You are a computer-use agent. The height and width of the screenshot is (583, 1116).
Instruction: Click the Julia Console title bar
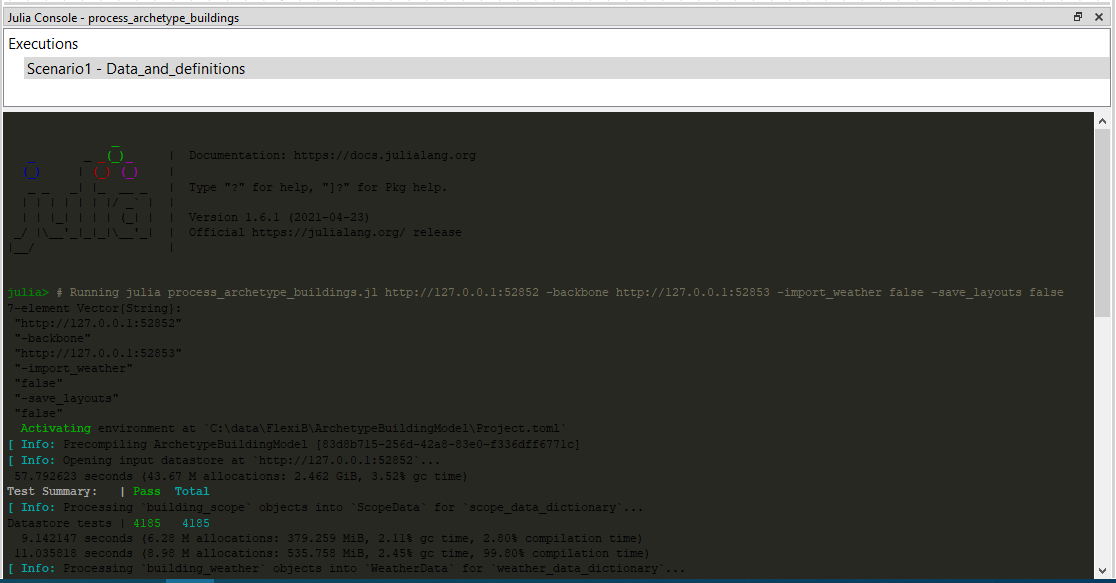[120, 16]
